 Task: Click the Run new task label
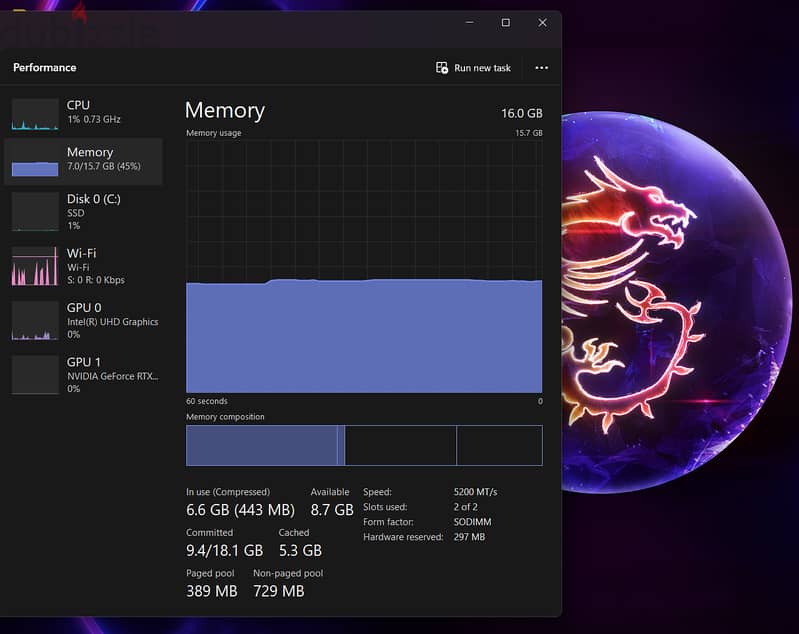point(482,68)
